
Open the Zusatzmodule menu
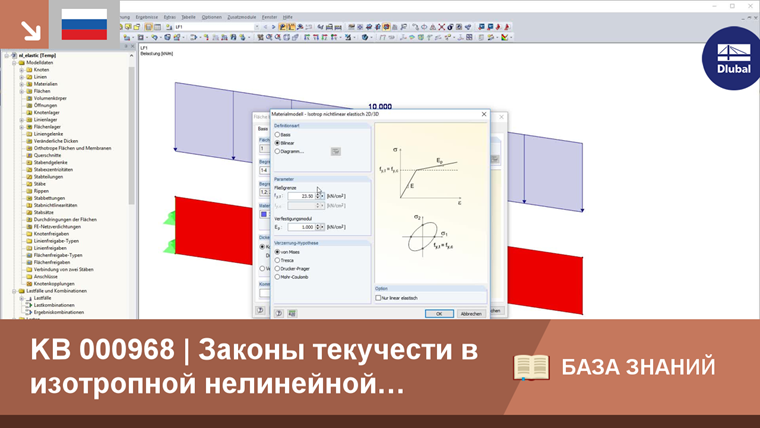point(241,17)
